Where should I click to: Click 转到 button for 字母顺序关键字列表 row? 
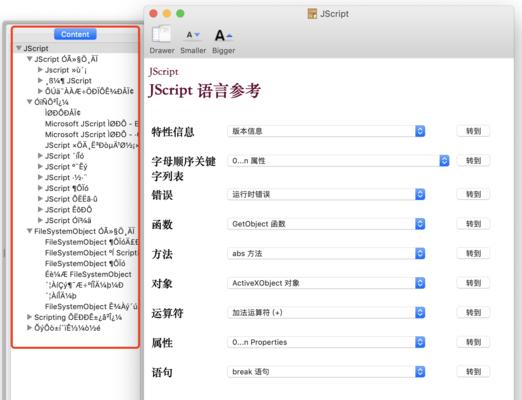click(473, 161)
